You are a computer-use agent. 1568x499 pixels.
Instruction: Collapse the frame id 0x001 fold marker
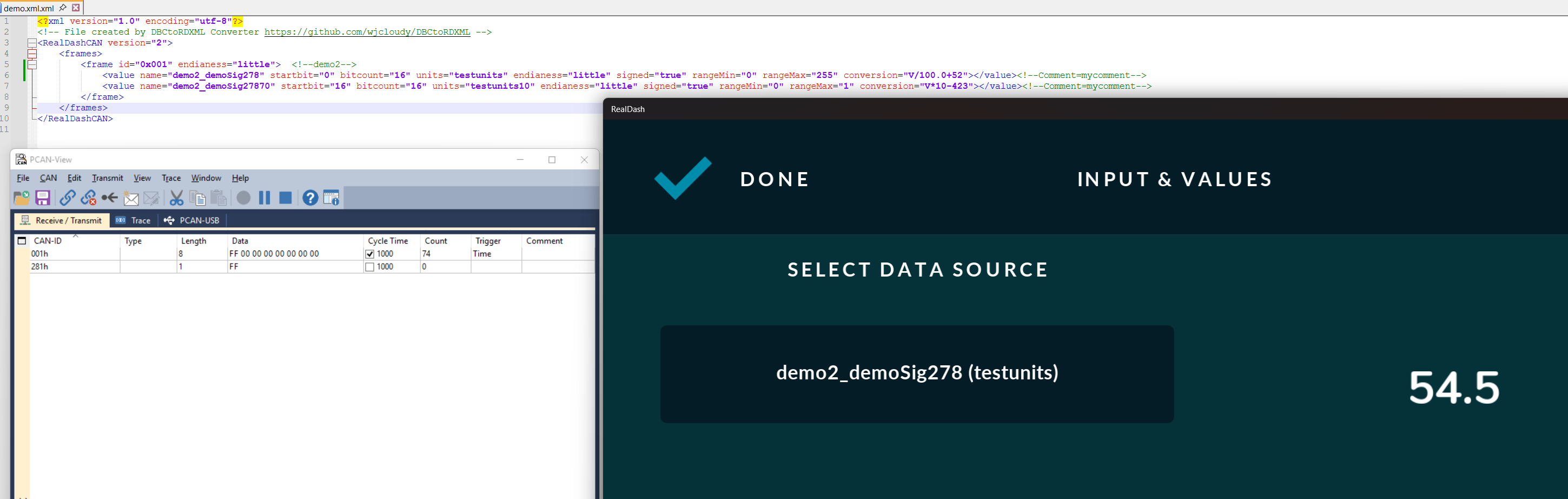[32, 64]
